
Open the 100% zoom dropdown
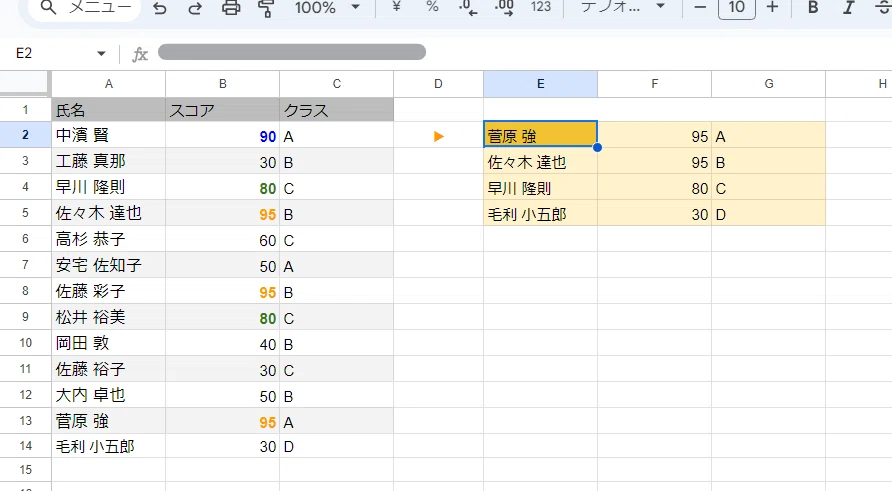click(328, 8)
